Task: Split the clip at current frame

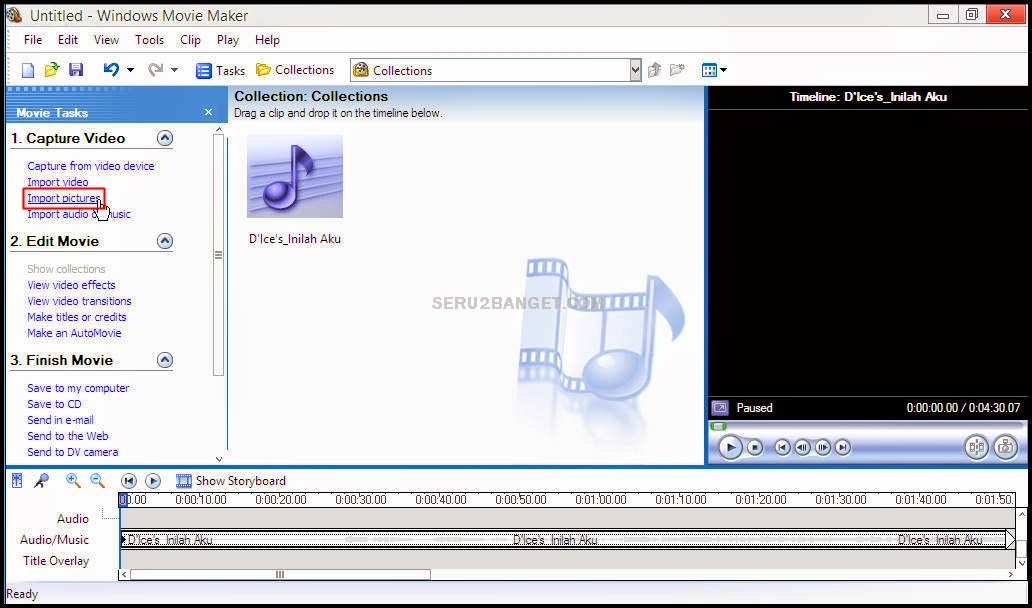Action: (x=977, y=447)
